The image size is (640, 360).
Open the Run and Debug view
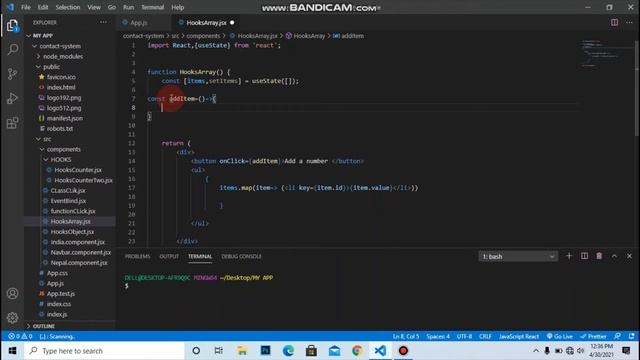pos(12,98)
